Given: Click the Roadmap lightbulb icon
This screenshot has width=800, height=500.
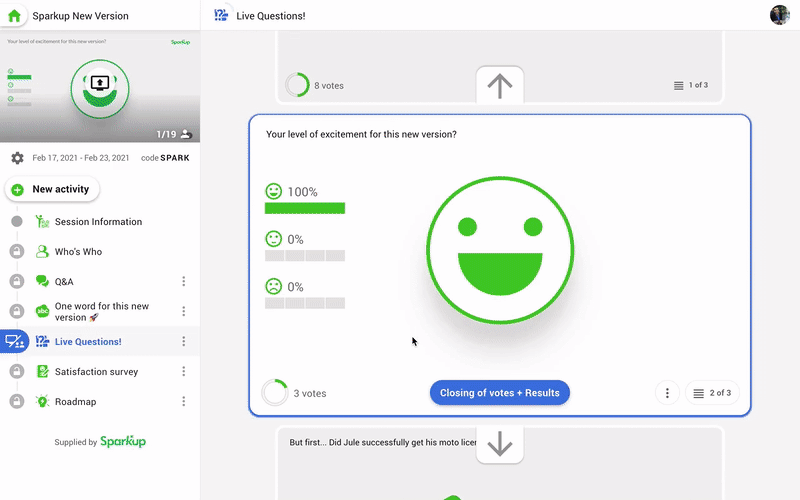Looking at the screenshot, I should pyautogui.click(x=42, y=401).
